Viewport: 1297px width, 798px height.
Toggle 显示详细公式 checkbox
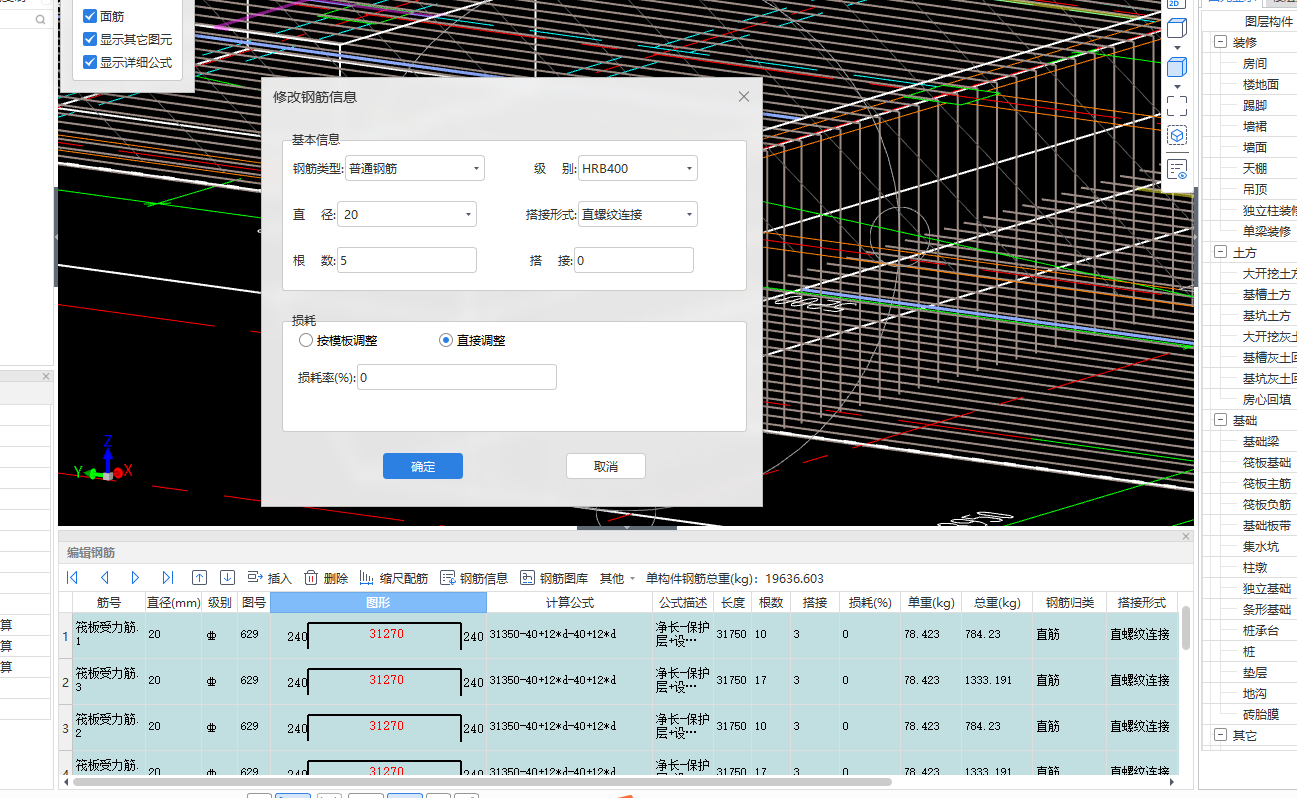click(90, 62)
